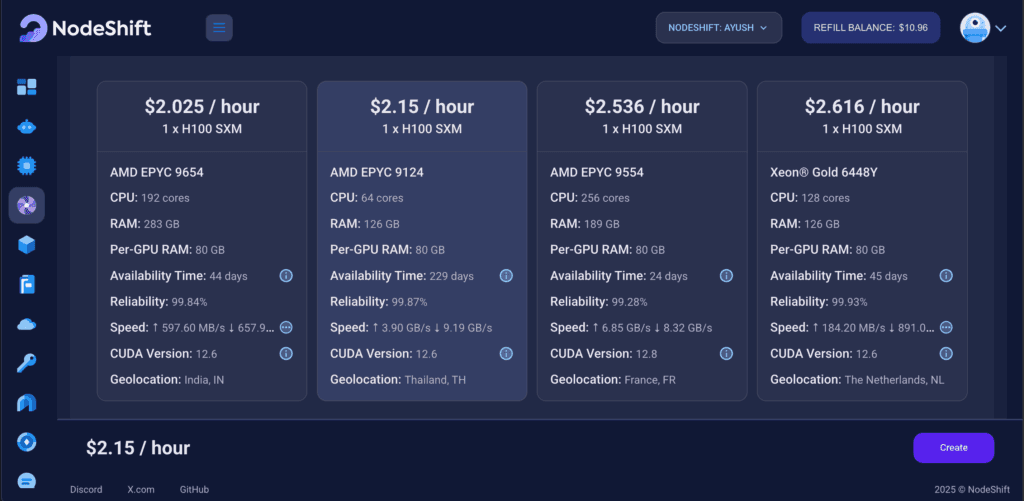
Task: Click the Reliability 99.93% value
Action: pyautogui.click(x=850, y=302)
